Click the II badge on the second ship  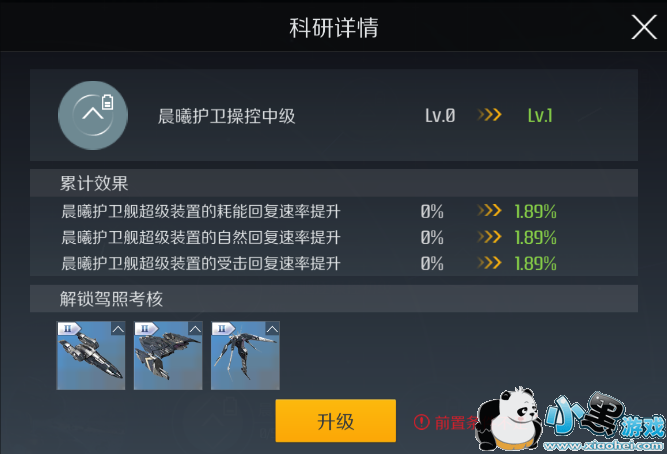[x=145, y=329]
